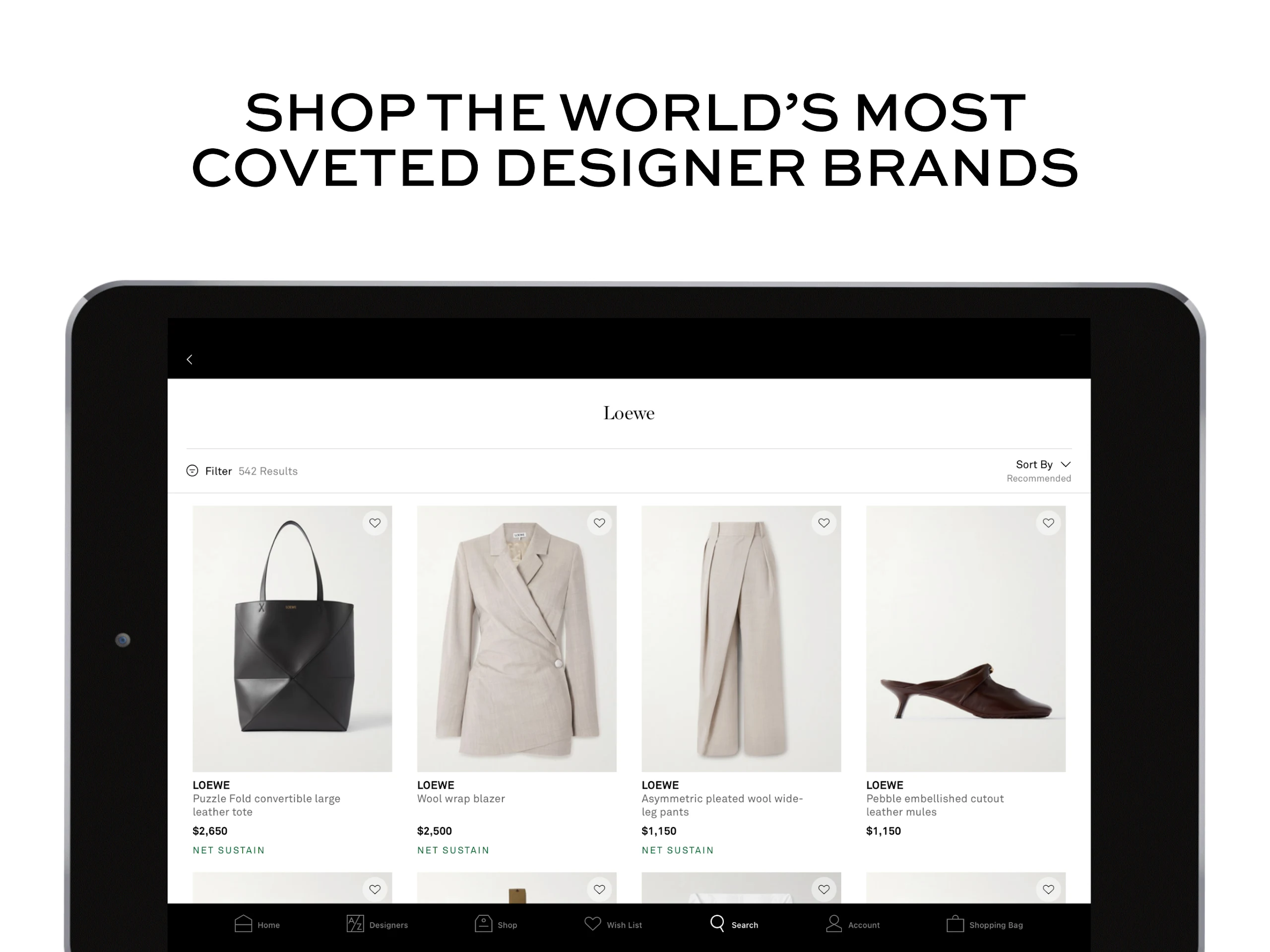Open the Shop bag icon
The width and height of the screenshot is (1270, 952).
pyautogui.click(x=483, y=923)
